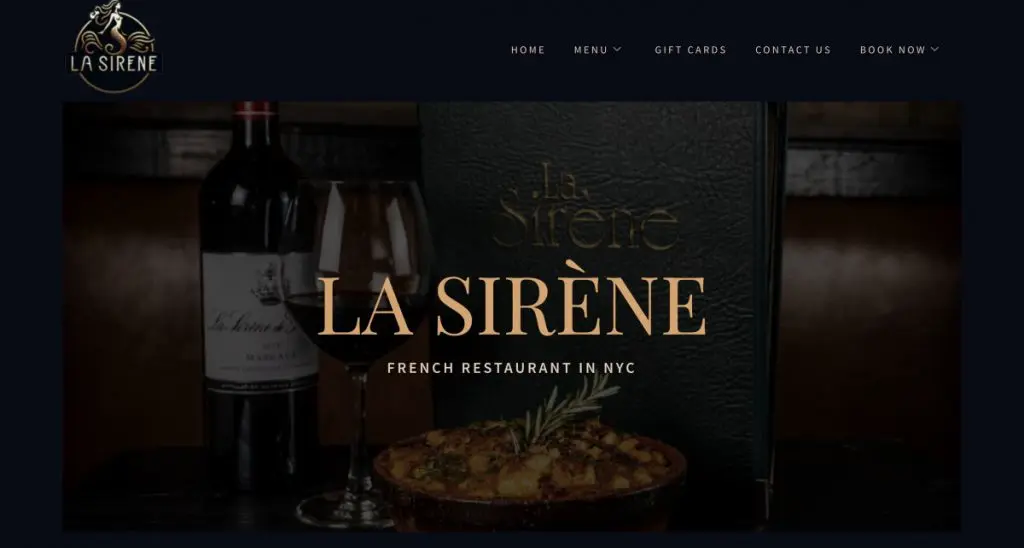The width and height of the screenshot is (1024, 548).
Task: Visit the CONTACT US page
Action: pyautogui.click(x=793, y=50)
